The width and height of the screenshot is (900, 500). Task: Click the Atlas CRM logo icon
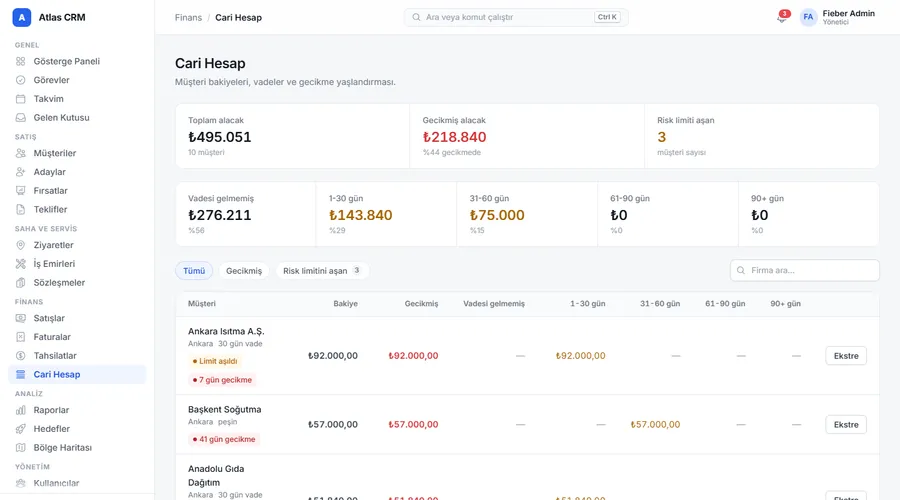pos(22,17)
